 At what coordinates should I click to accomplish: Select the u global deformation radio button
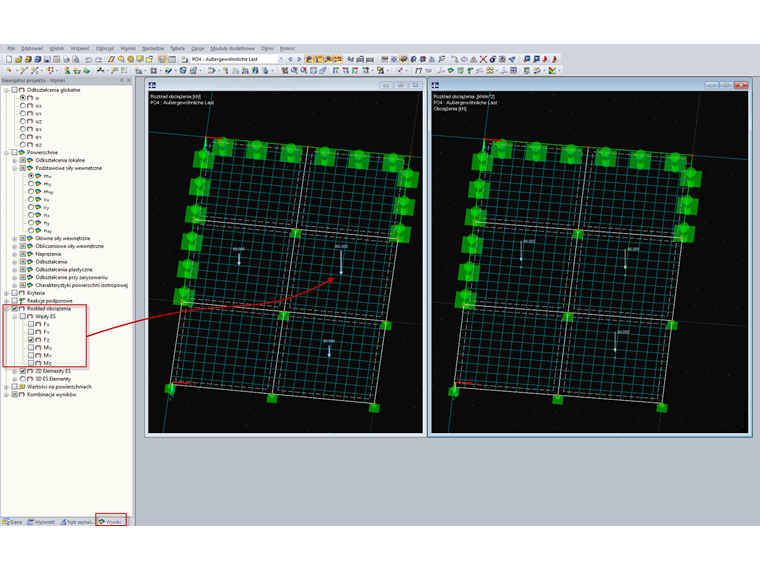click(23, 98)
